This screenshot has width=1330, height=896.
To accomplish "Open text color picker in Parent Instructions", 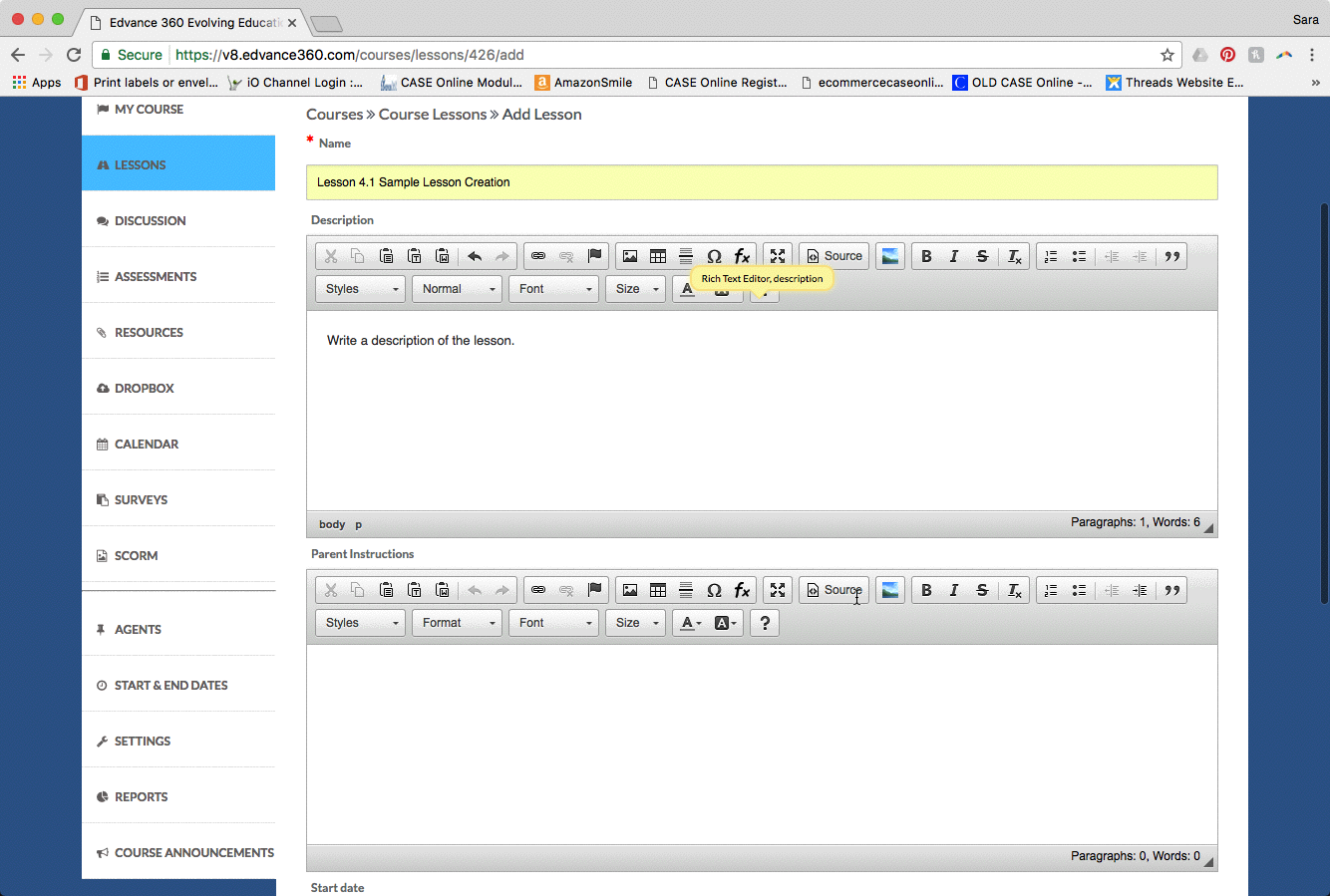I will pos(691,623).
